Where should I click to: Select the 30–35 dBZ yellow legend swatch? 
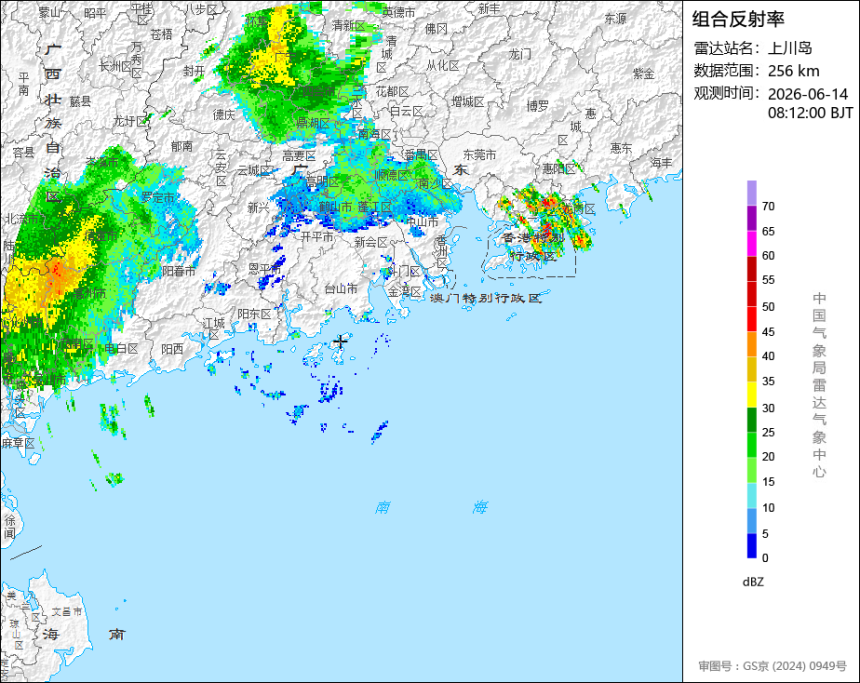click(x=751, y=395)
